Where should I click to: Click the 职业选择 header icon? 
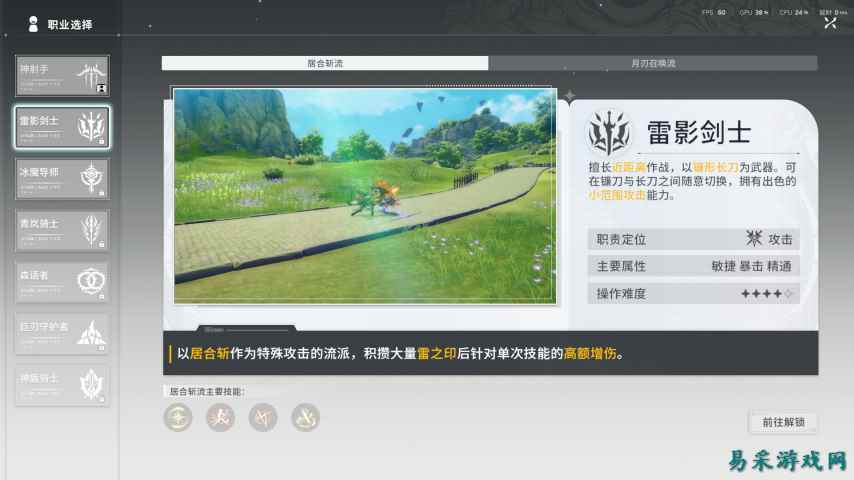[33, 24]
